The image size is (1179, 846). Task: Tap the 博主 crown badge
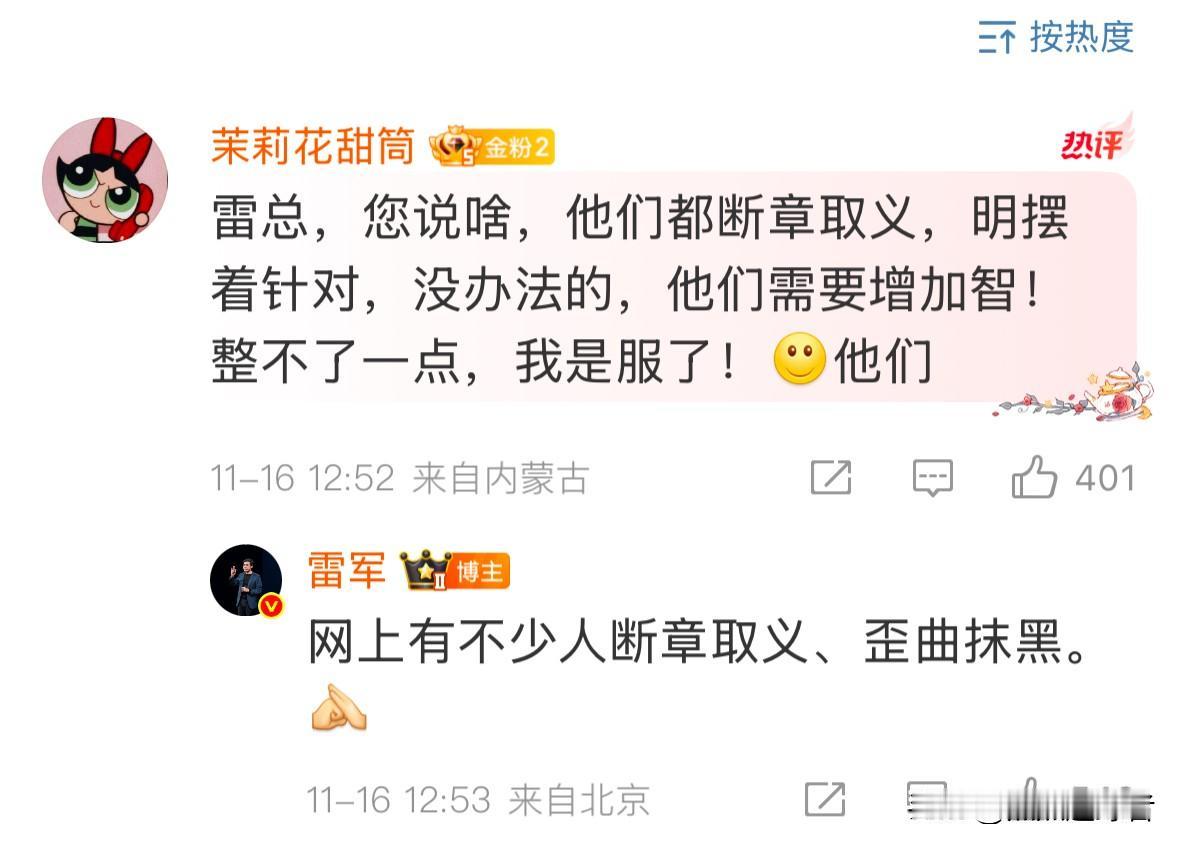tap(456, 571)
